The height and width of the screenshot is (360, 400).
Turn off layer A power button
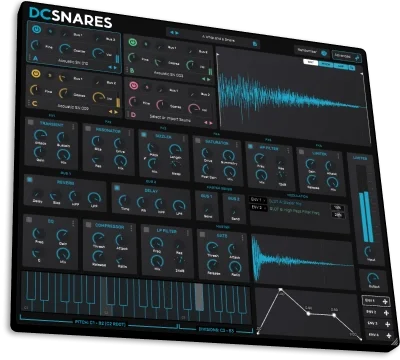[x=36, y=29]
